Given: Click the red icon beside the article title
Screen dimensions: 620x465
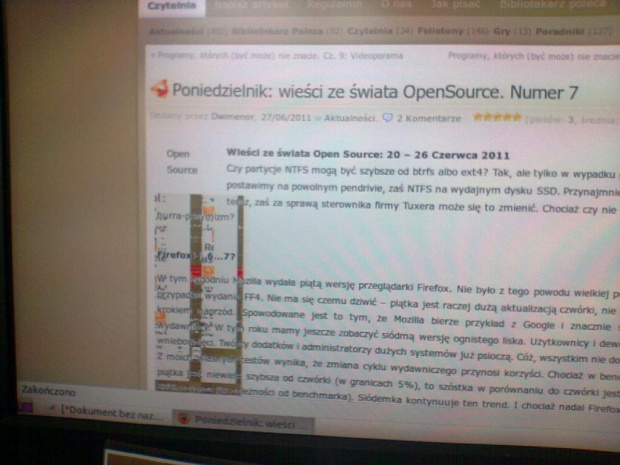Looking at the screenshot, I should coord(157,91).
